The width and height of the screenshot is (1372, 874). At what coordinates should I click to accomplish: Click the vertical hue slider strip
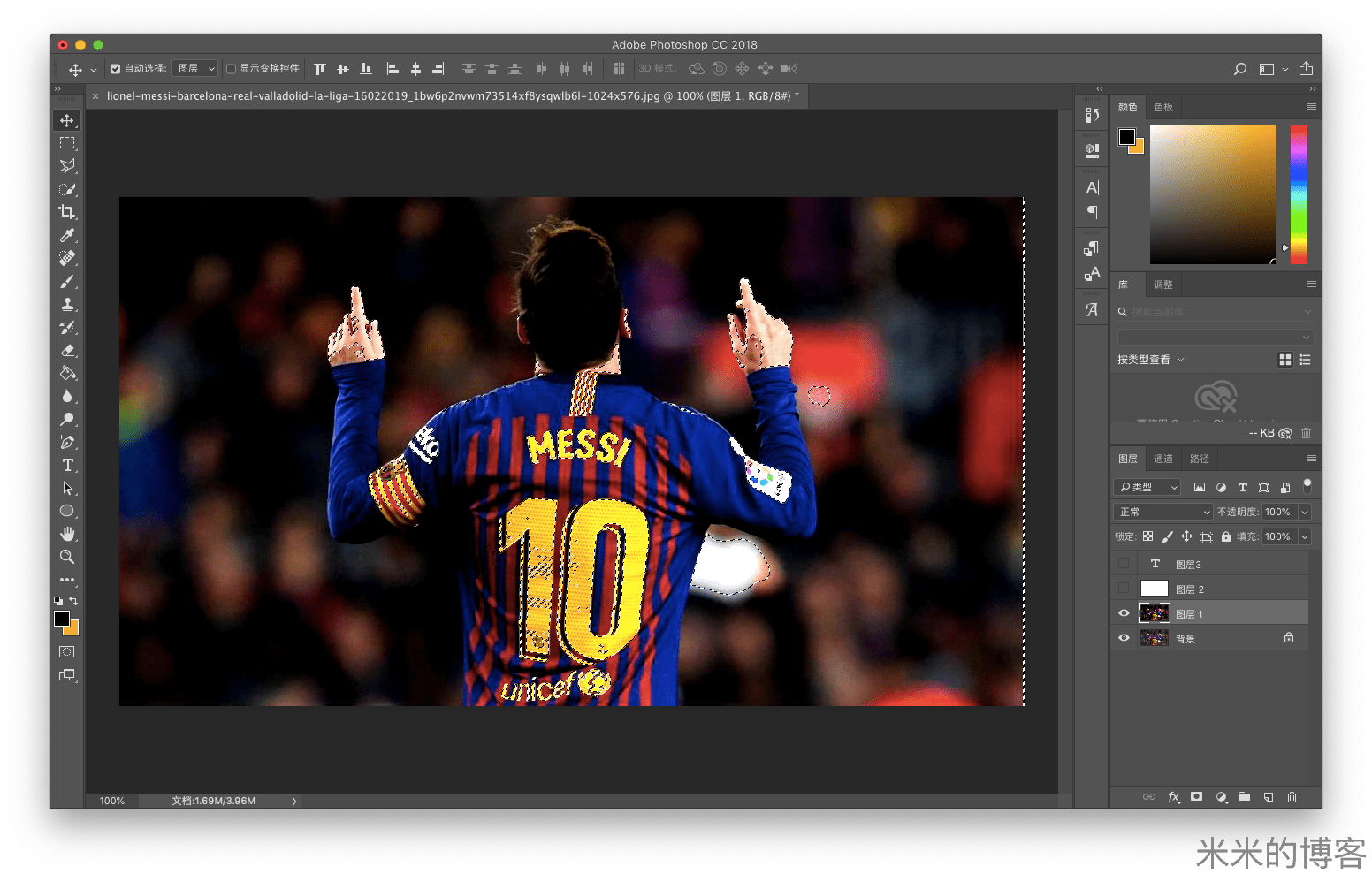click(1298, 194)
